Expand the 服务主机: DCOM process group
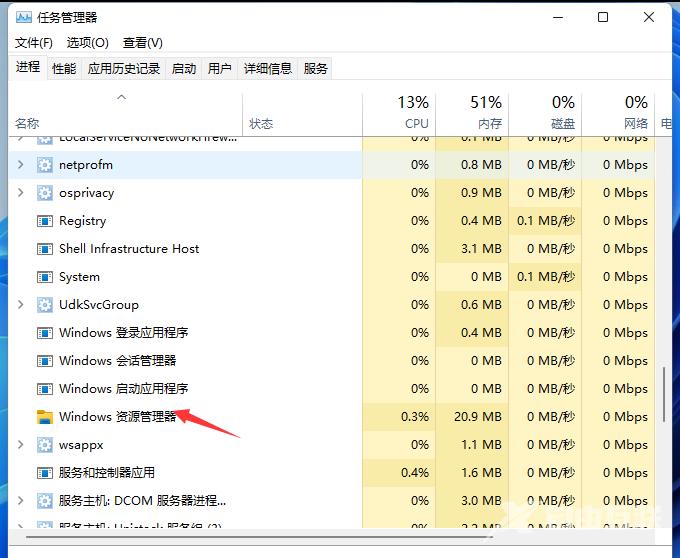 [20, 500]
